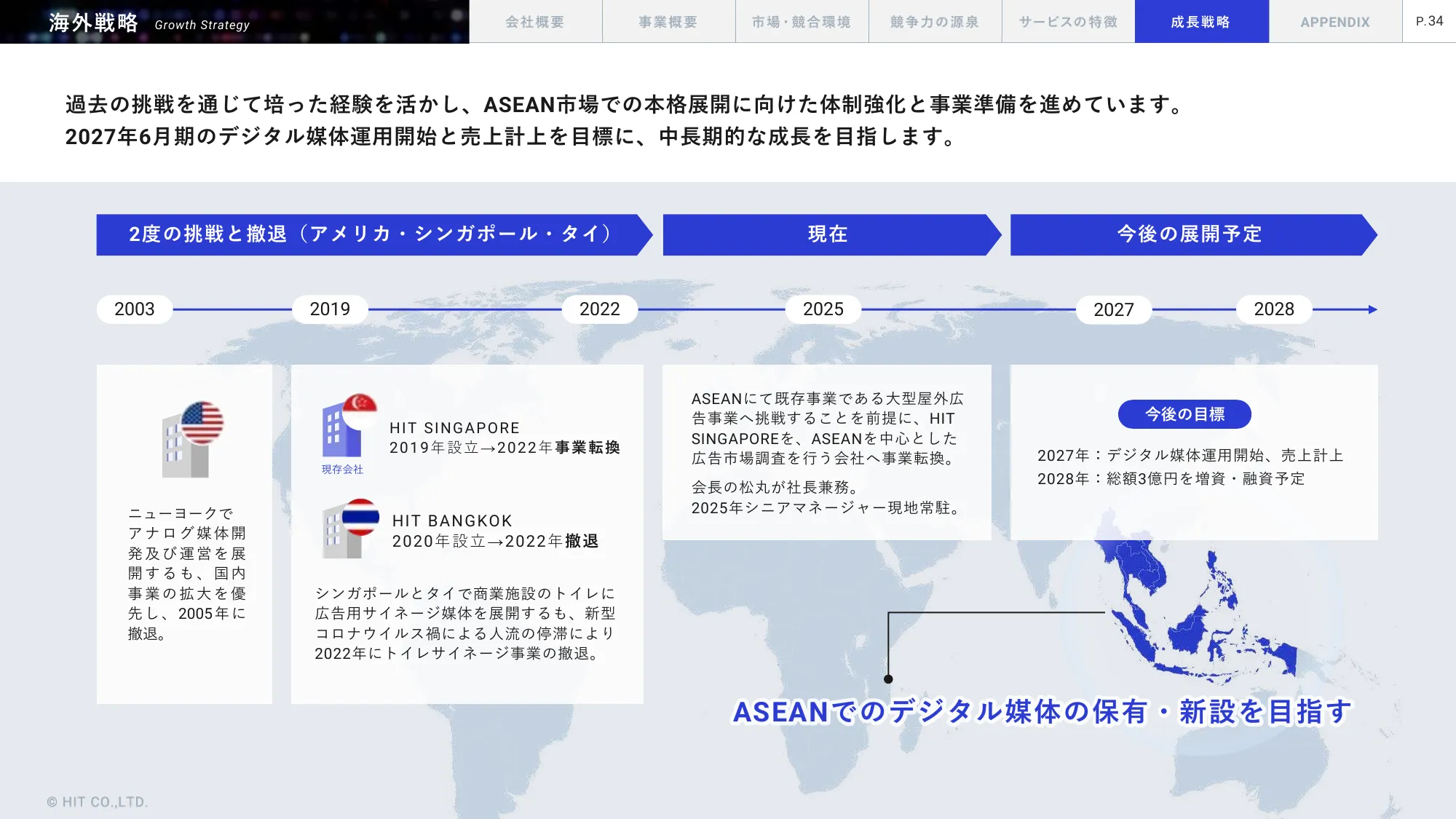
Task: Select the 2003 timeline marker
Action: [x=133, y=309]
